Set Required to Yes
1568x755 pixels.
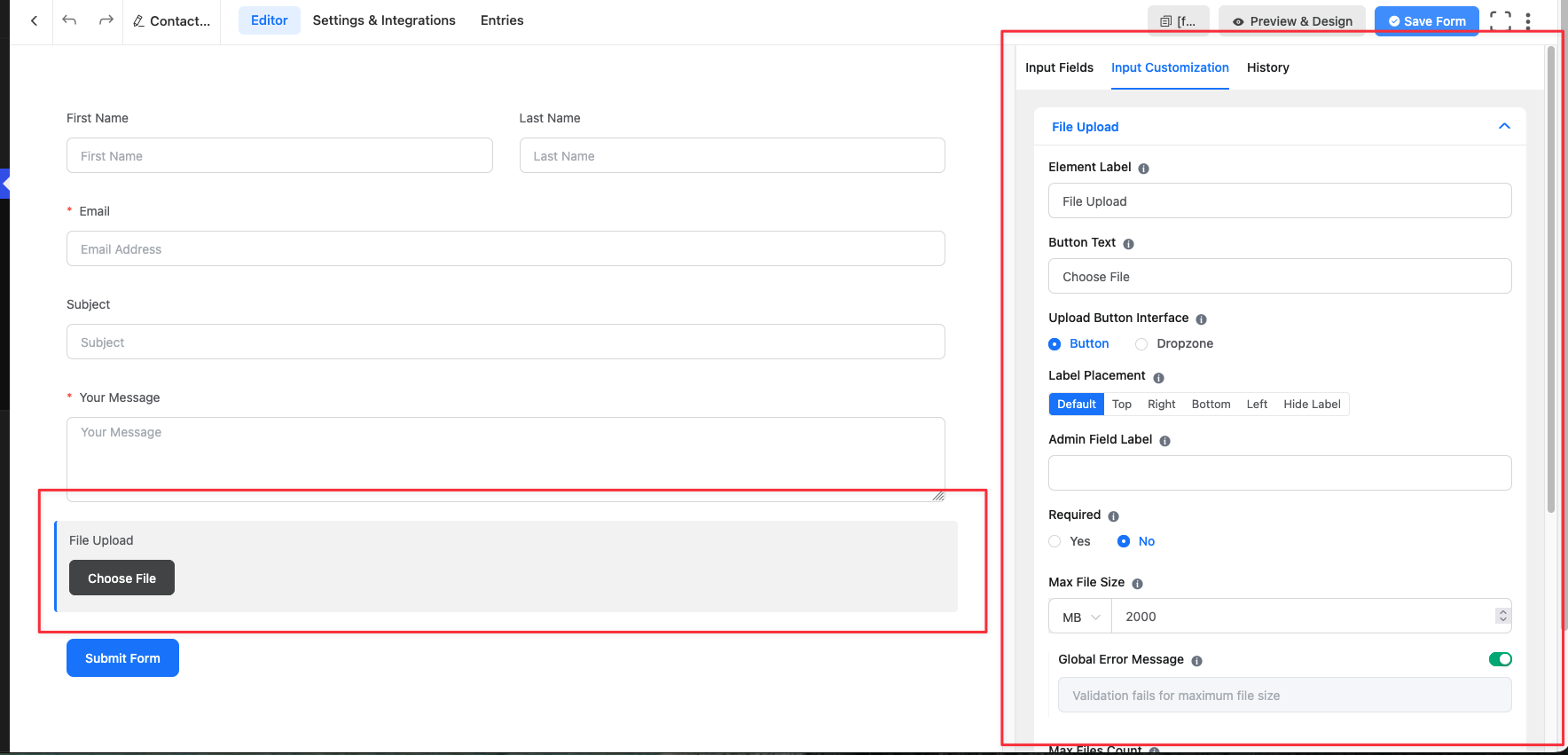[x=1070, y=541]
